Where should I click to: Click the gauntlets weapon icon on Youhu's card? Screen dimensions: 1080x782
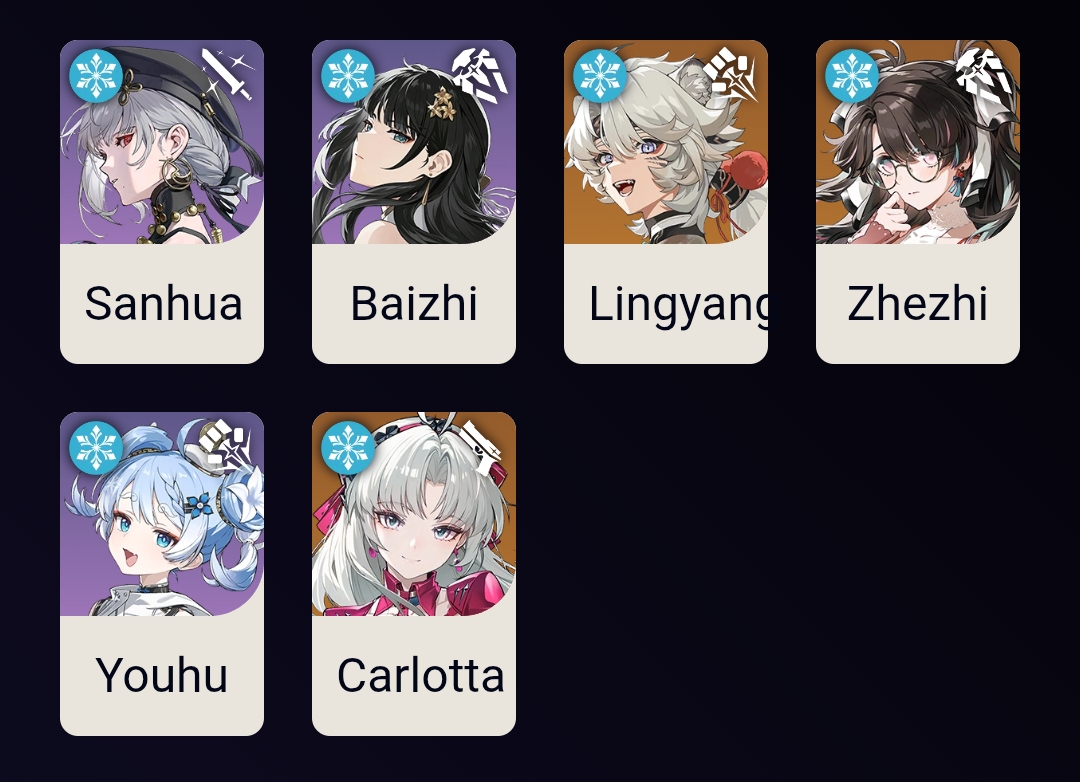(x=227, y=445)
